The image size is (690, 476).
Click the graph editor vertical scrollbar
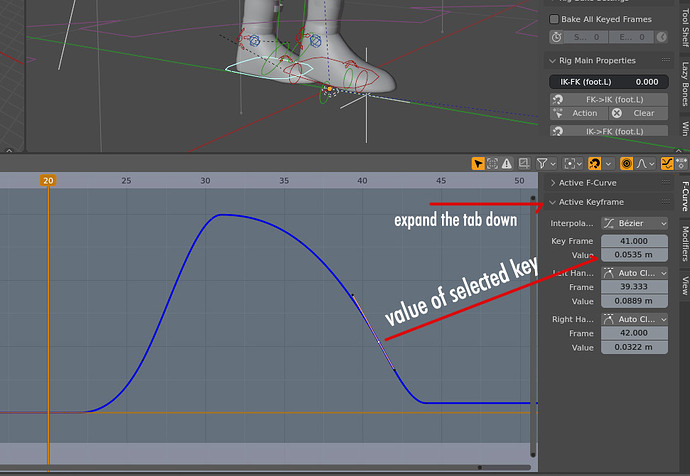533,326
